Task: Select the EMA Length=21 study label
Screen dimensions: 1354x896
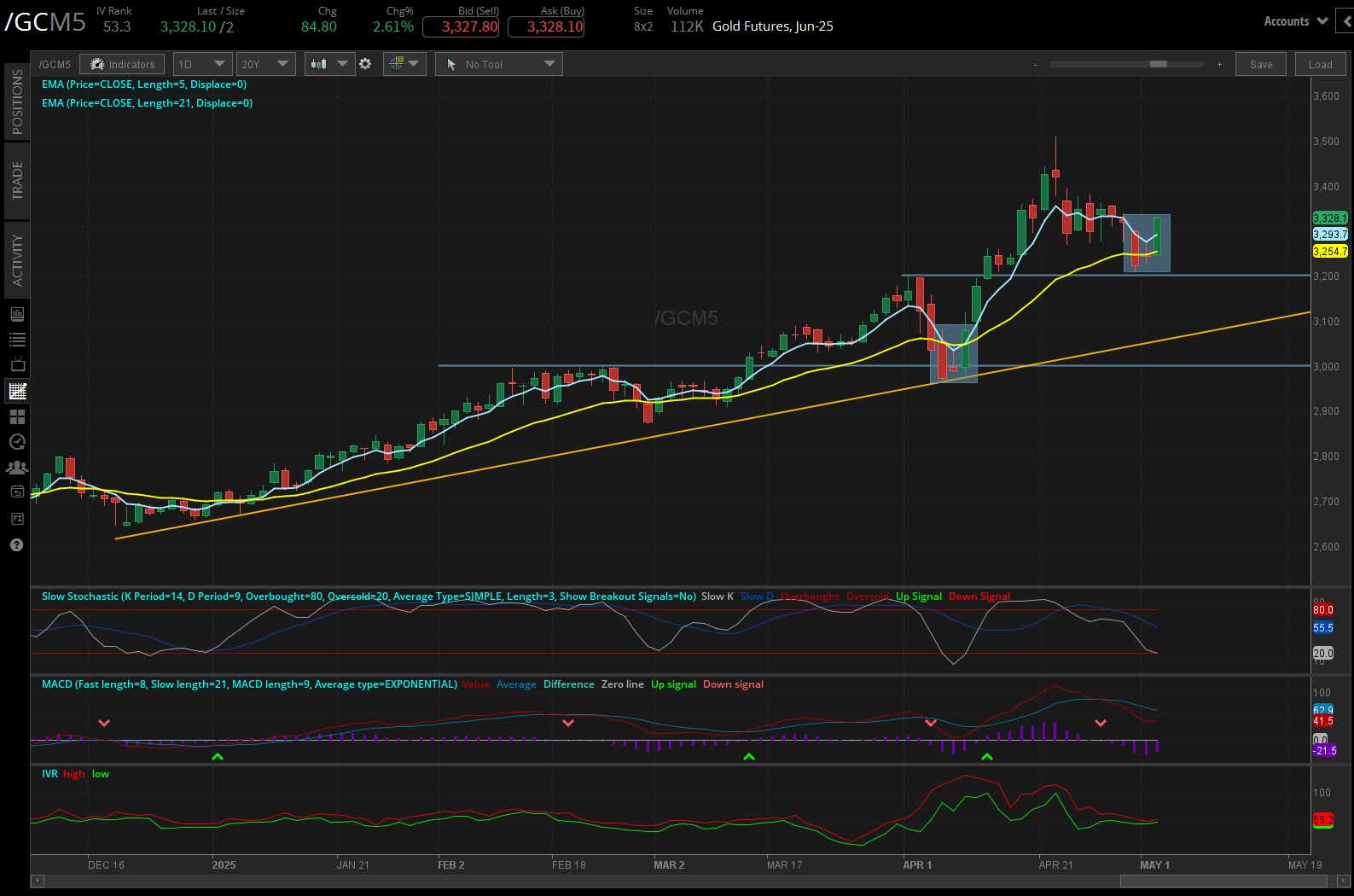Action: point(147,103)
